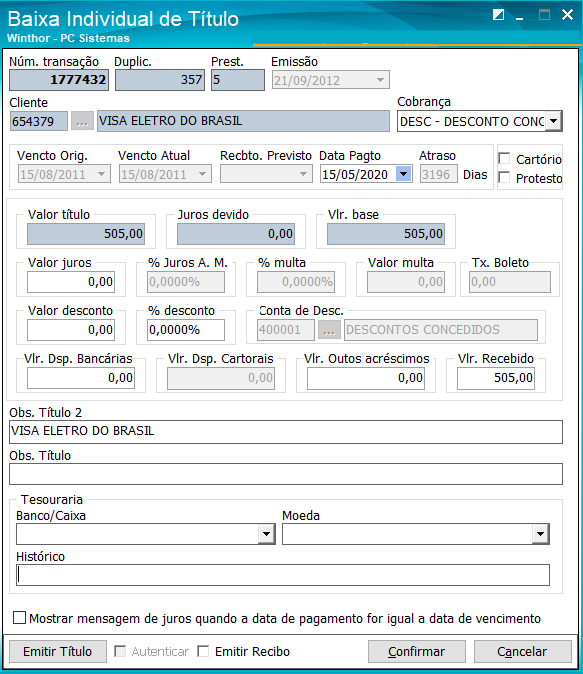Open the Data Pagto calendar dropdown
The width and height of the screenshot is (583, 674).
[403, 174]
